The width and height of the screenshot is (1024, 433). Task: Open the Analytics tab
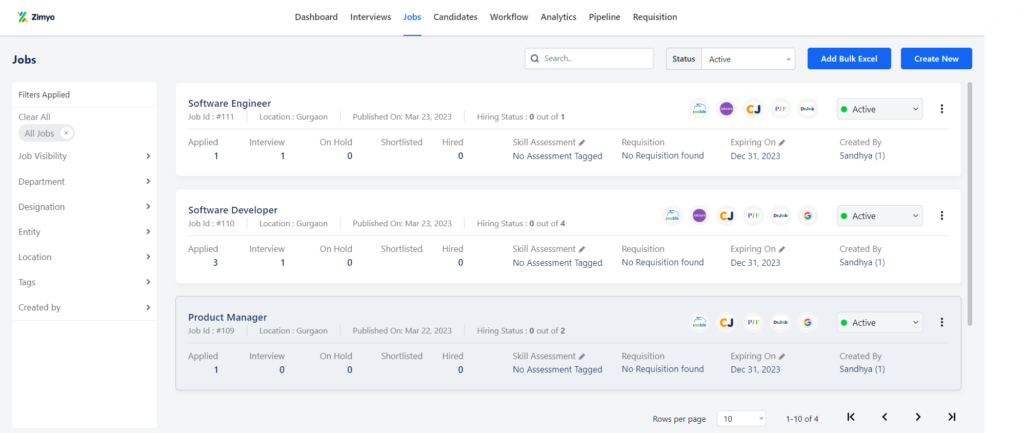click(x=558, y=17)
